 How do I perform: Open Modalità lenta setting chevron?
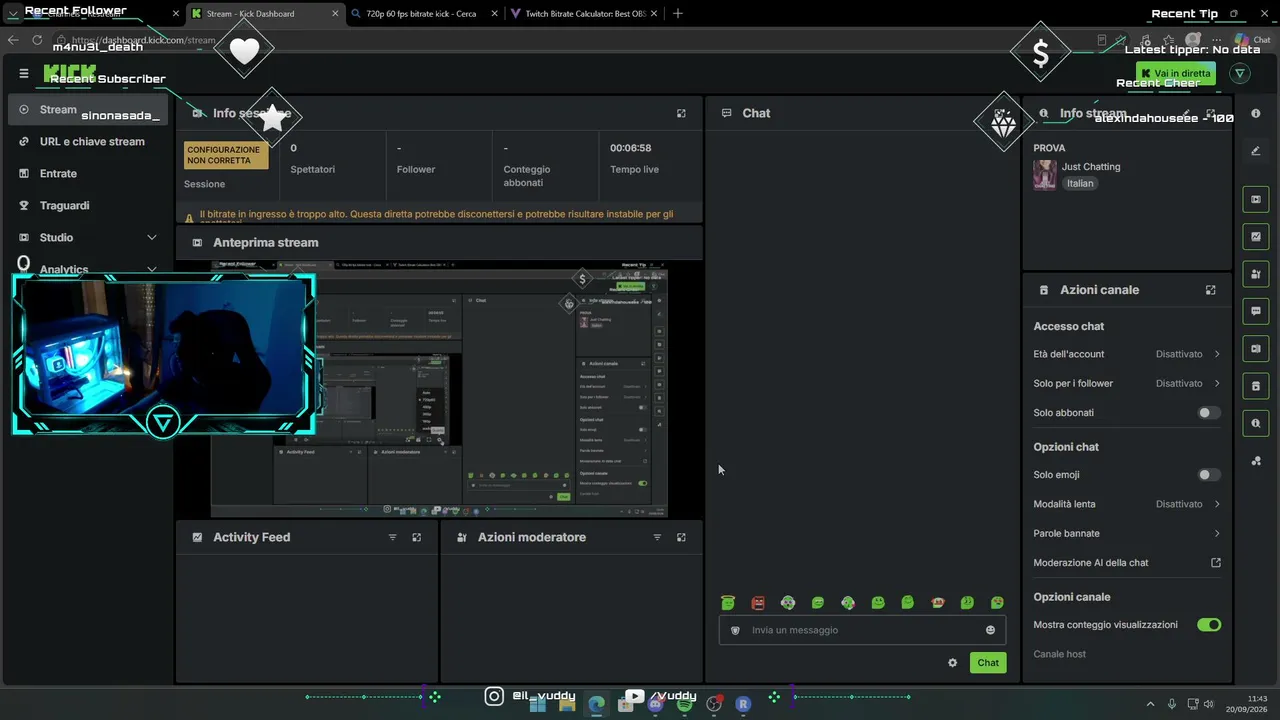click(1217, 504)
